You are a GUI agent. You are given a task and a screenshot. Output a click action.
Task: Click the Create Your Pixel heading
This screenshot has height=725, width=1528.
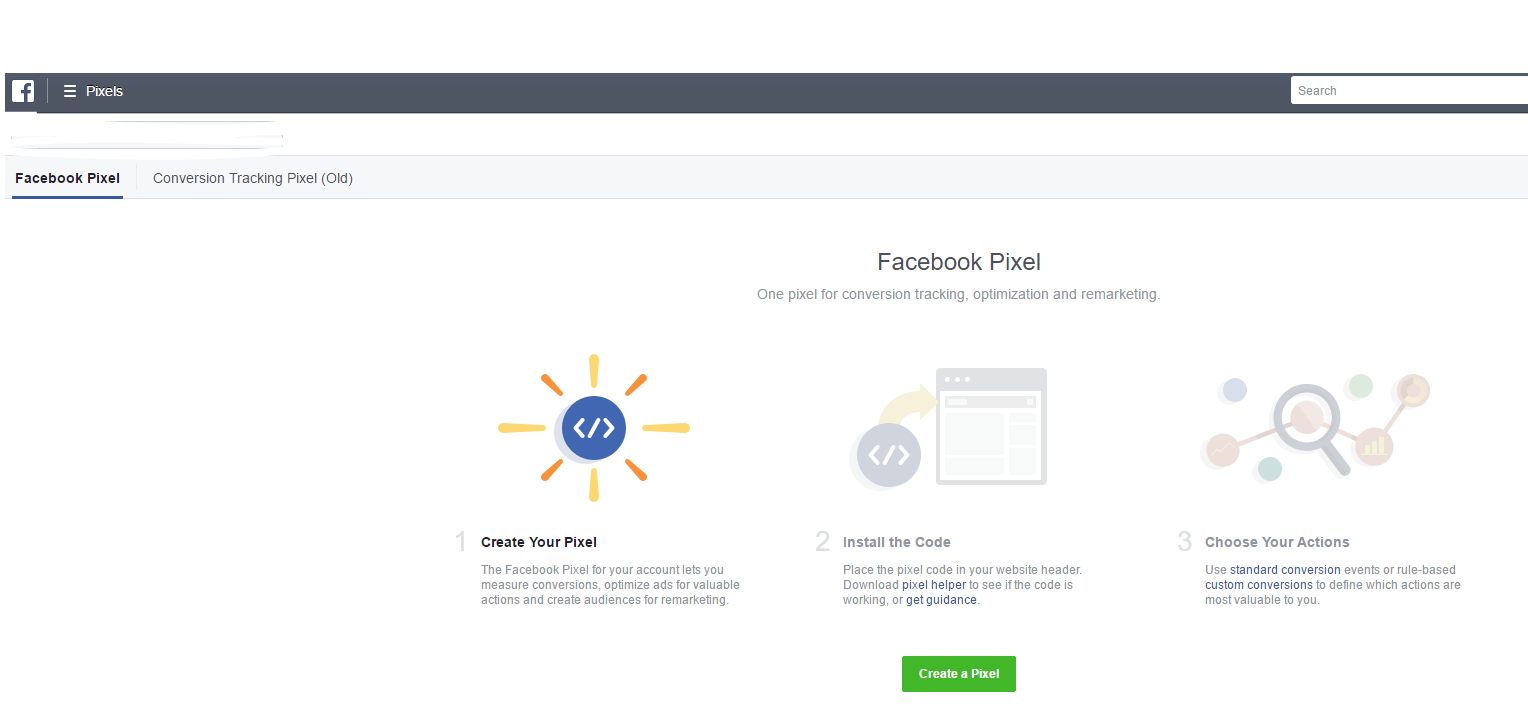pyautogui.click(x=538, y=542)
